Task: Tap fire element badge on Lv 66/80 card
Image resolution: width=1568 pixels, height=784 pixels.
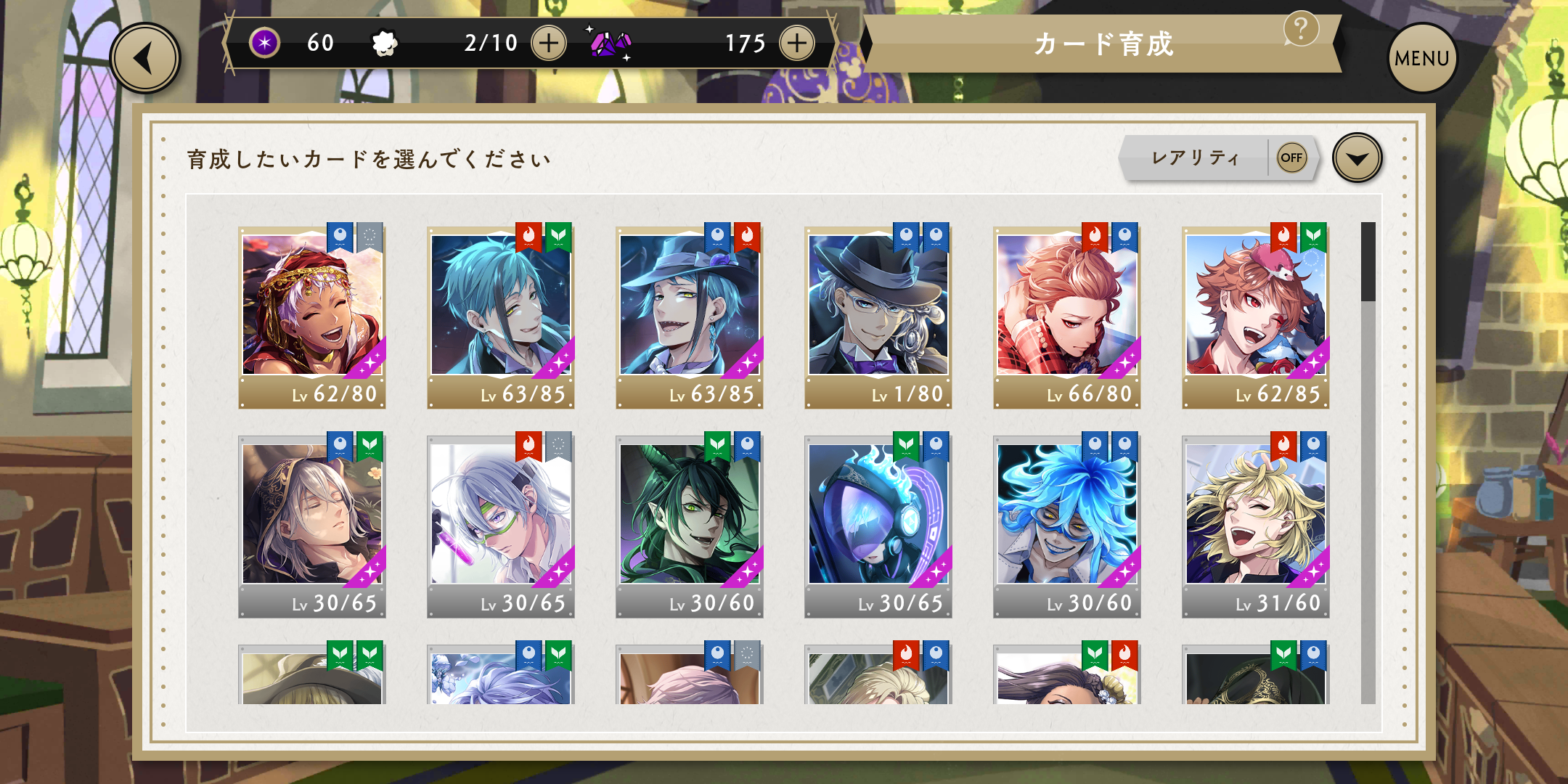Action: [x=1095, y=237]
